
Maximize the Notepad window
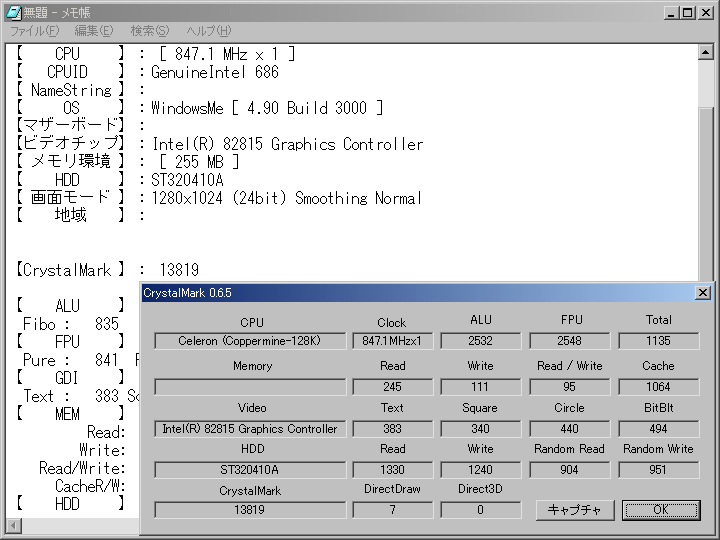(x=687, y=13)
